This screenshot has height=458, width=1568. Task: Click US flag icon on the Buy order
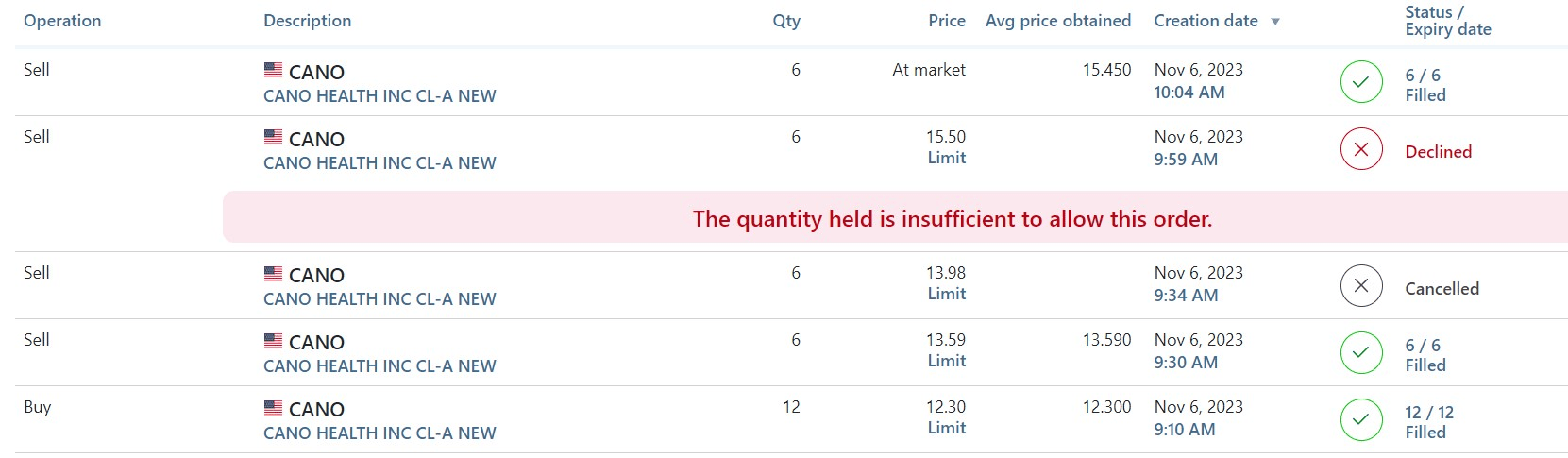click(x=273, y=408)
